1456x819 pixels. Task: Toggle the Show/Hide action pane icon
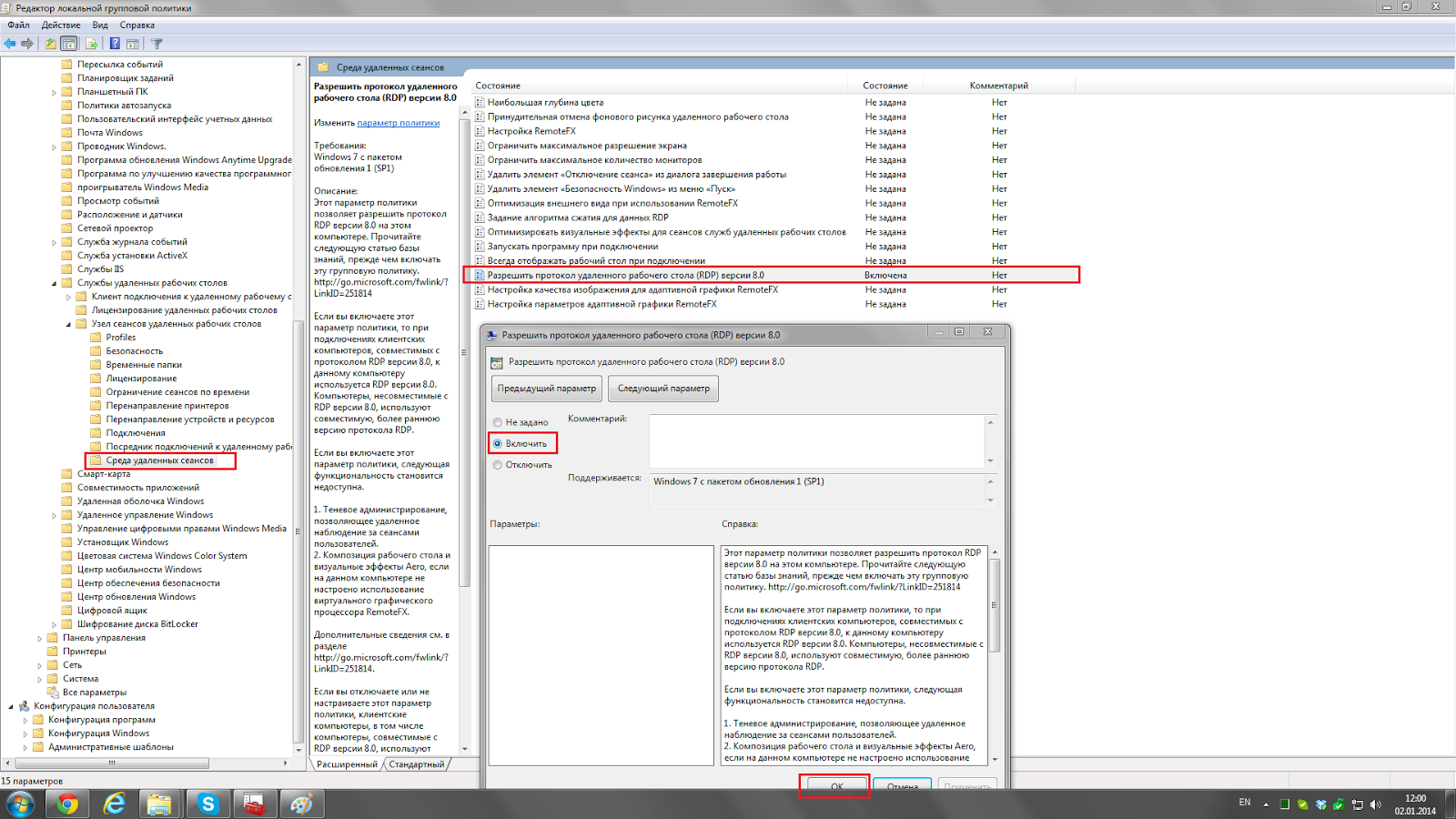click(x=133, y=44)
